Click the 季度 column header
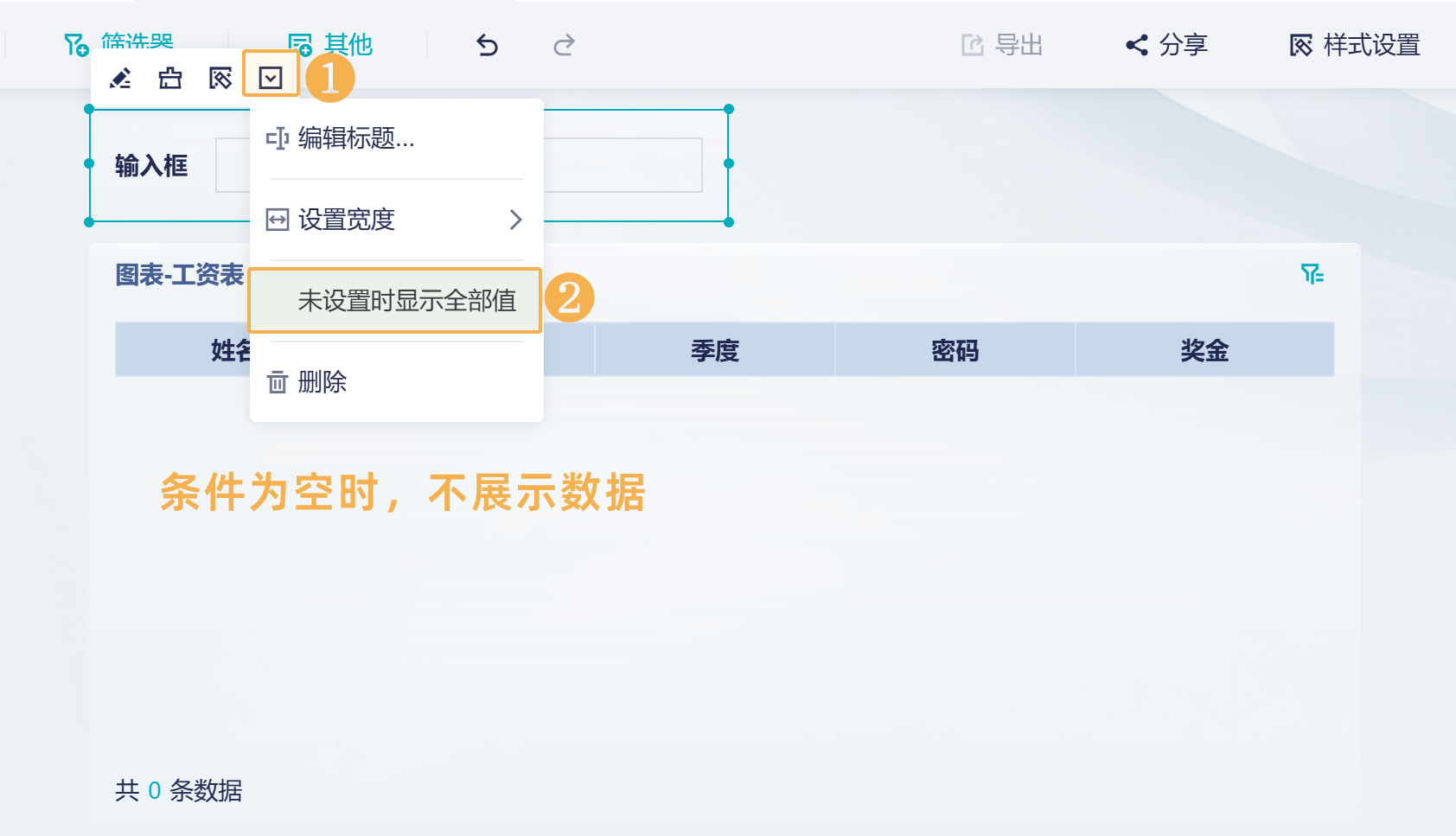 click(x=715, y=350)
